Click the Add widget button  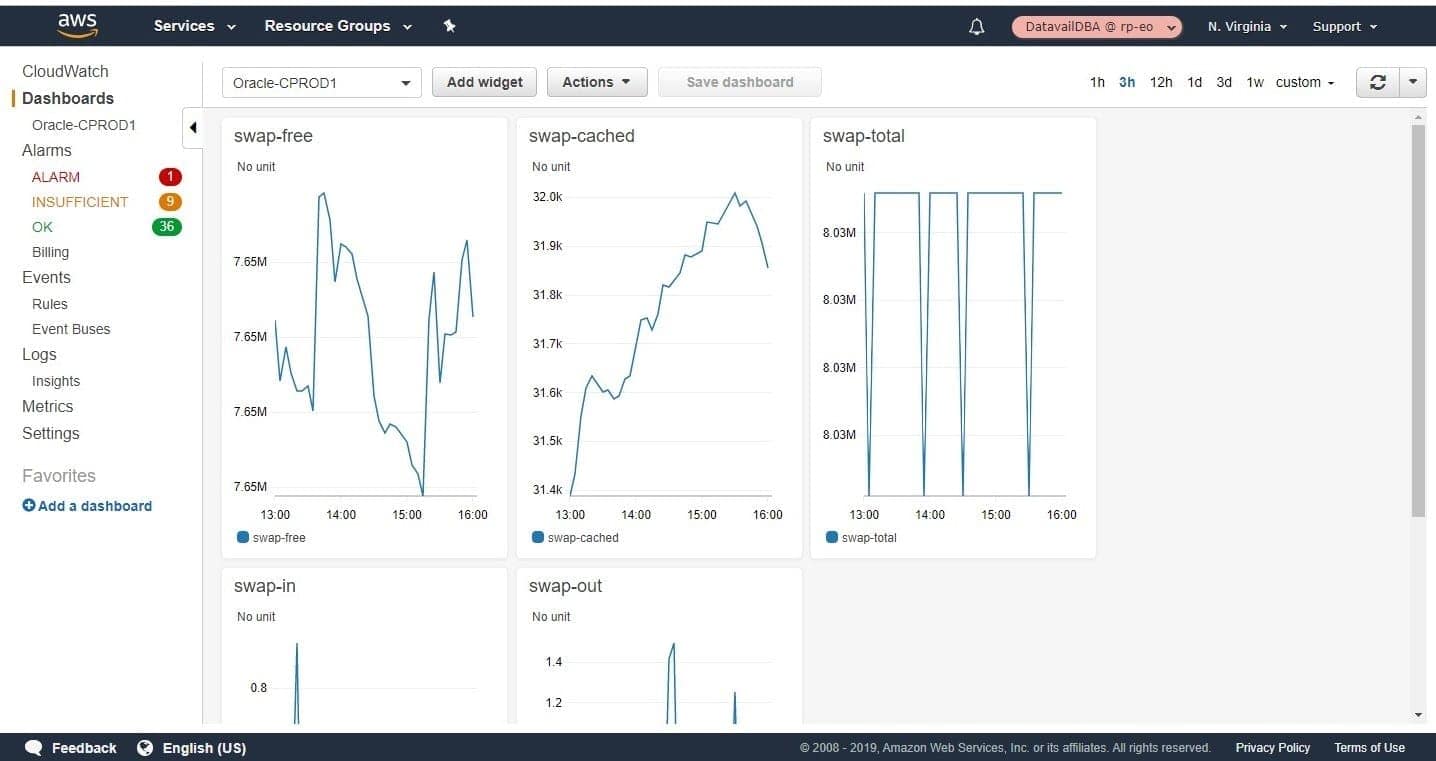tap(485, 82)
